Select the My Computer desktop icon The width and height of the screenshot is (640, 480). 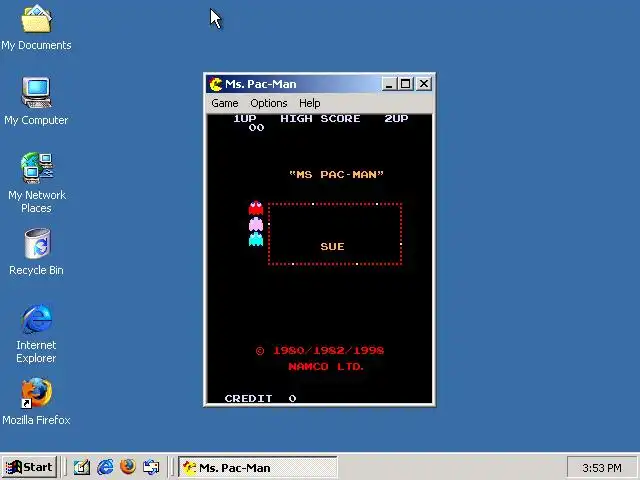[x=36, y=101]
